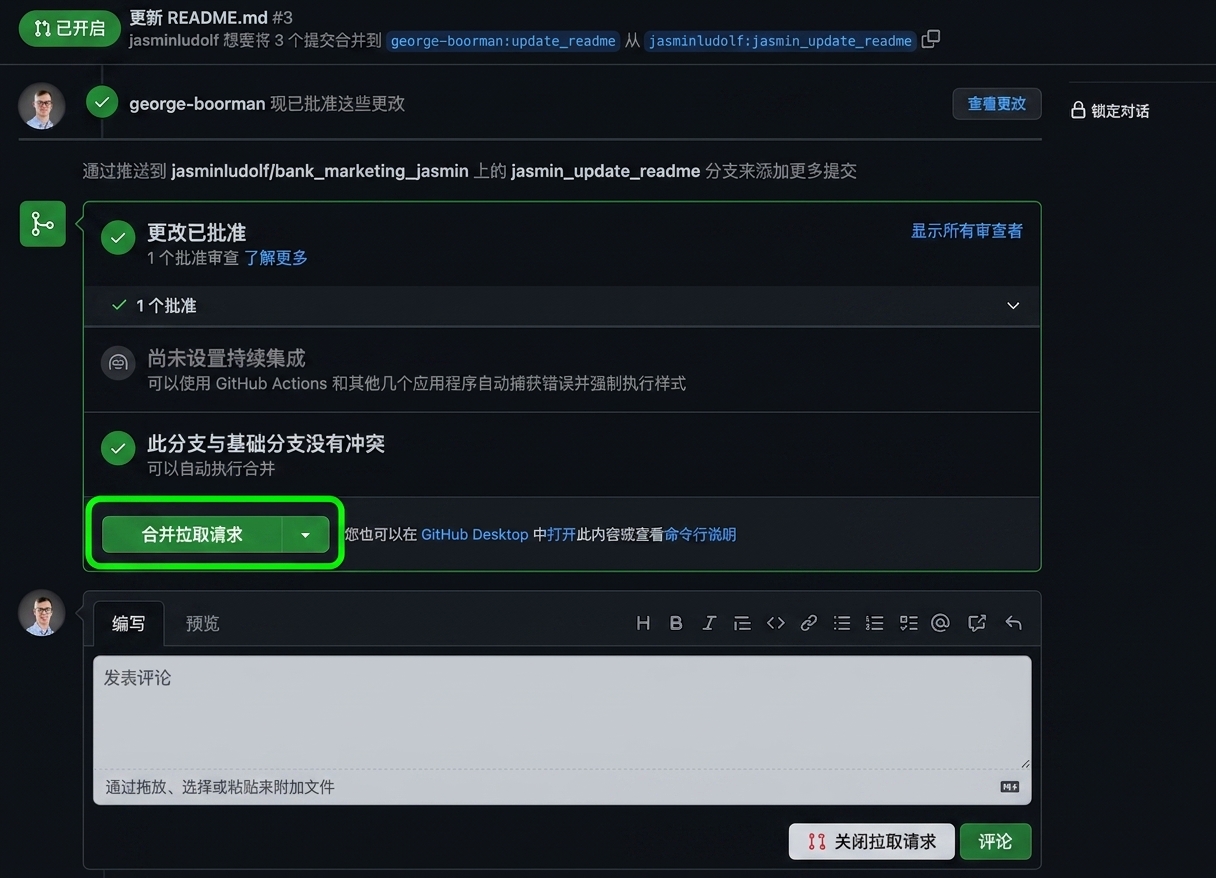Submit with the 评论 button
The width and height of the screenshot is (1216, 878).
point(995,842)
